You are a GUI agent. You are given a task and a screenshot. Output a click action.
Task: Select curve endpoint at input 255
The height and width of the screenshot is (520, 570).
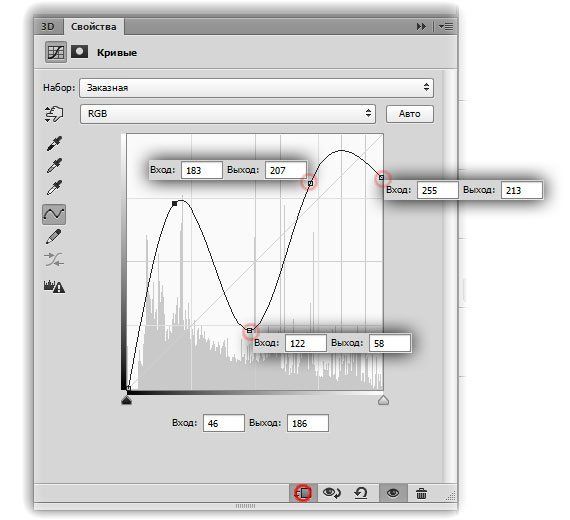(x=381, y=177)
